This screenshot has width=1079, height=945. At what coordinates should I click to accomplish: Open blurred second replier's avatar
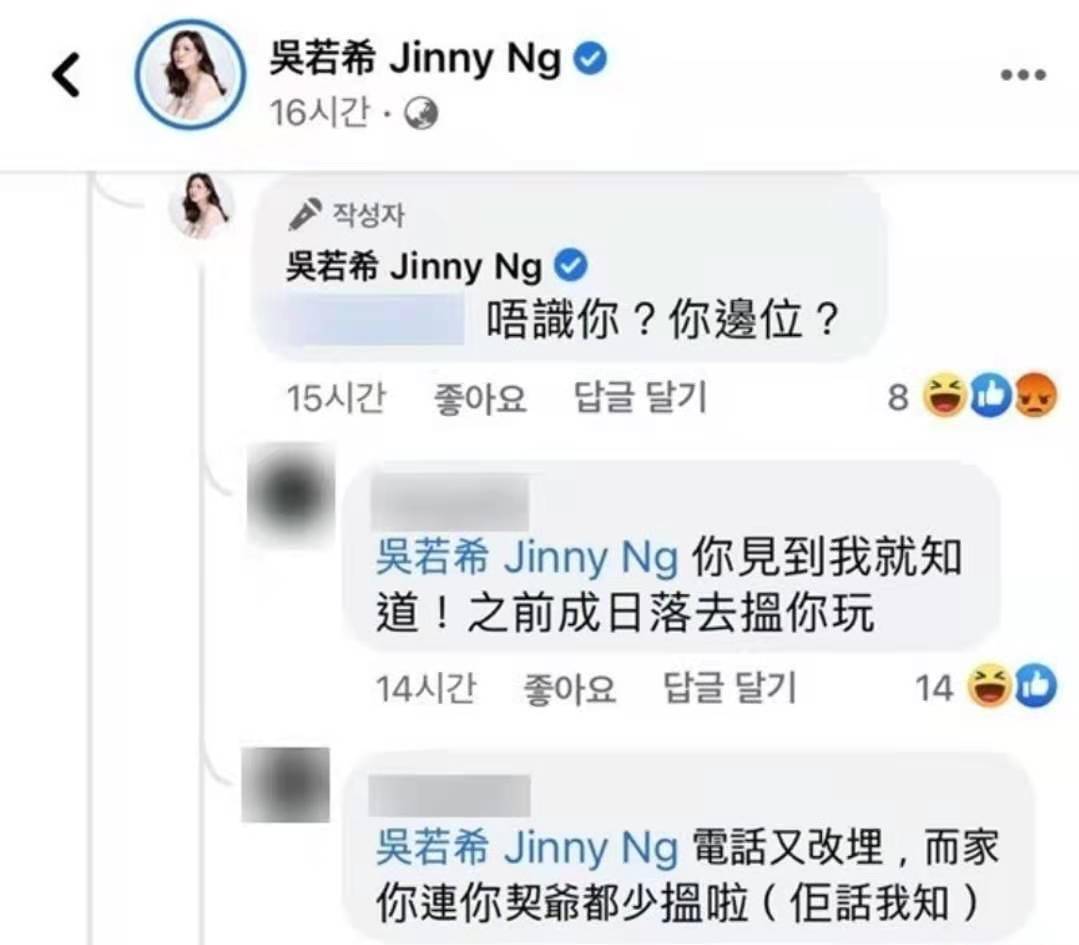(x=286, y=785)
